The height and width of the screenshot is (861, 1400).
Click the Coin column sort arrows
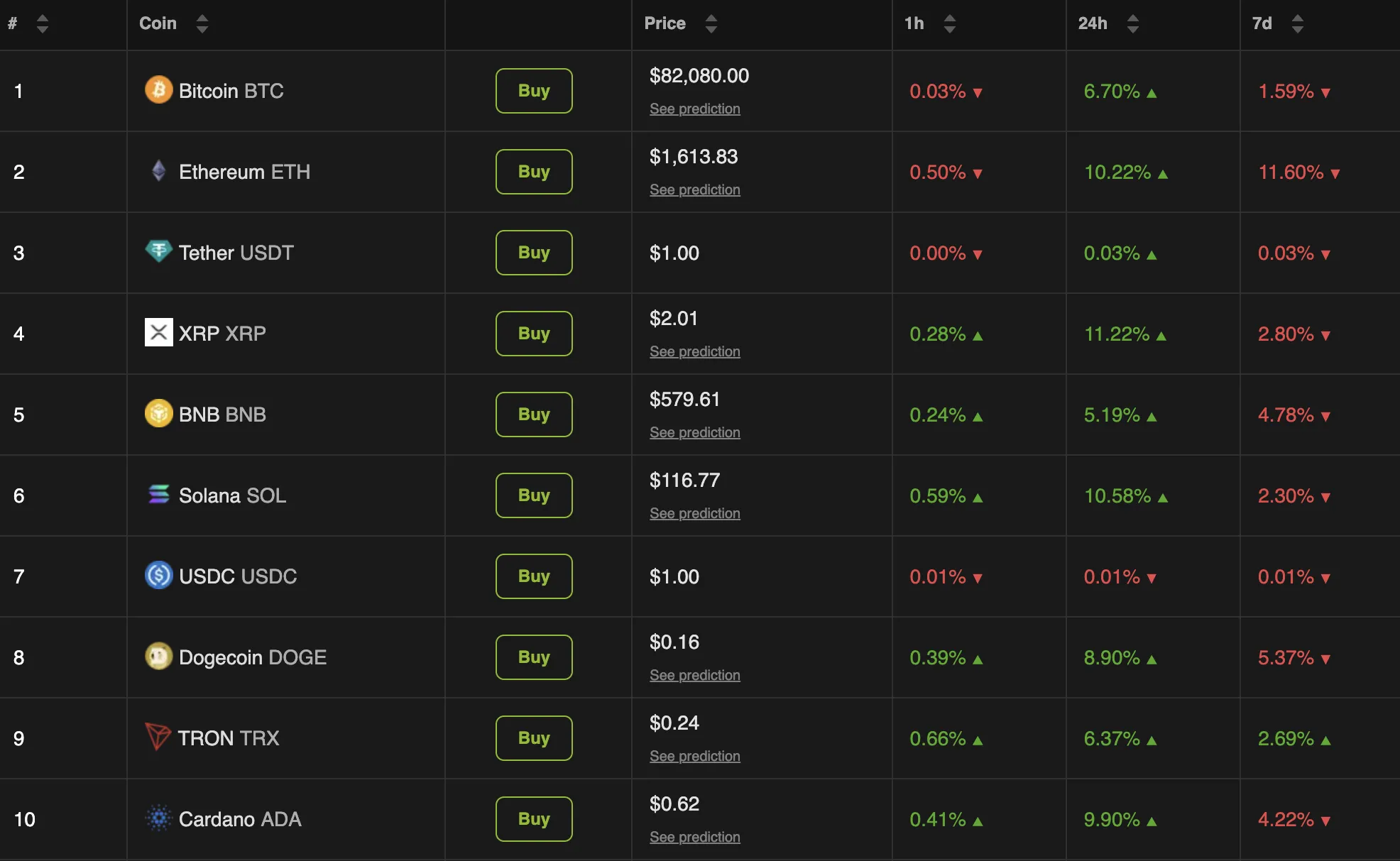202,23
